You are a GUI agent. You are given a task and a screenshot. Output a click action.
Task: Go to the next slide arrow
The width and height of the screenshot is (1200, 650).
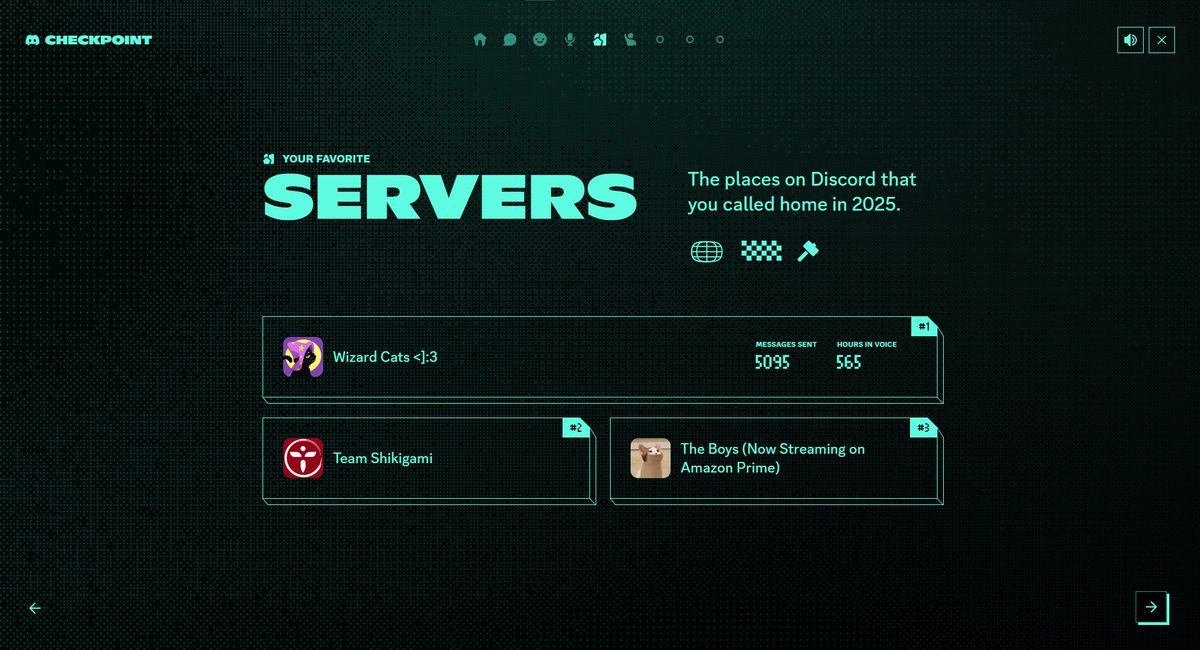pos(1151,607)
